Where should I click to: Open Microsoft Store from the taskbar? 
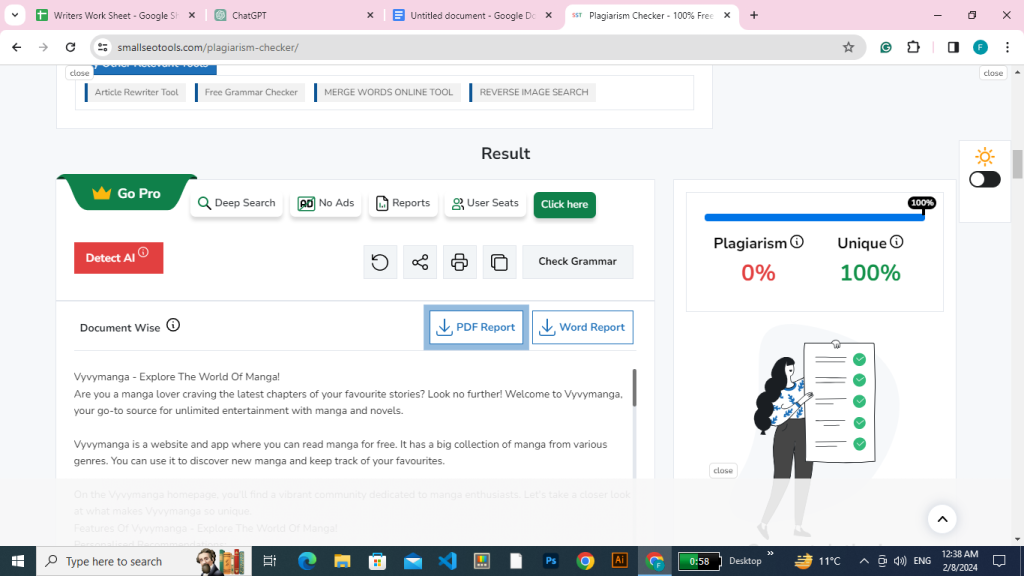[x=377, y=561]
